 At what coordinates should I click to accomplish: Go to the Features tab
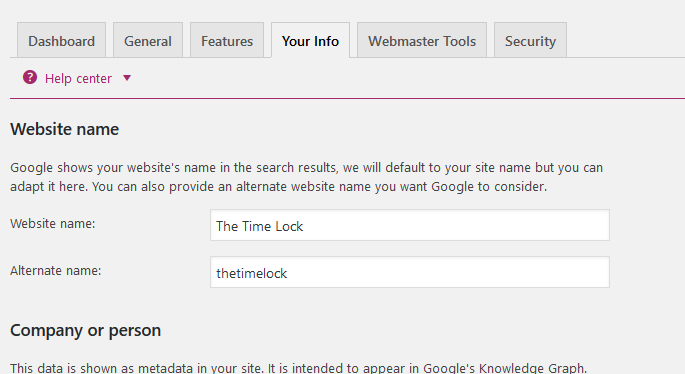coord(227,40)
